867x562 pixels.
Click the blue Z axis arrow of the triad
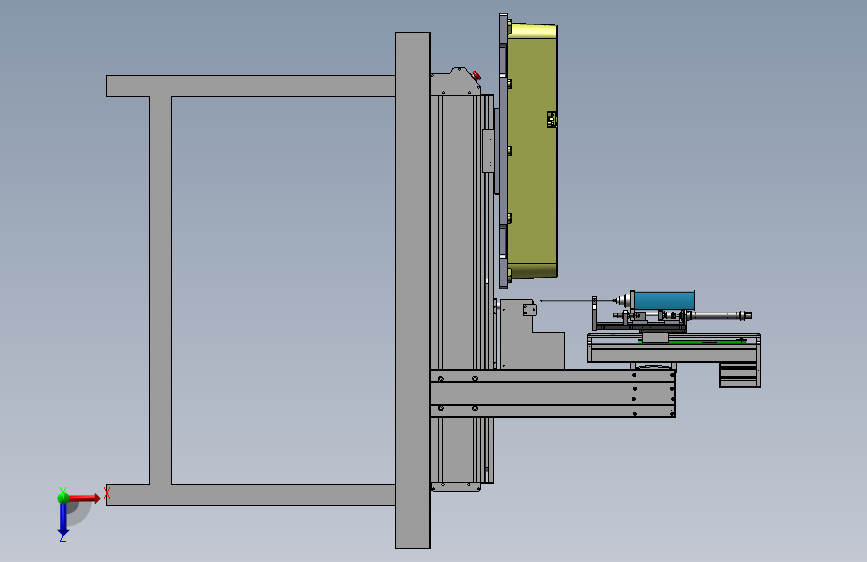pyautogui.click(x=63, y=520)
